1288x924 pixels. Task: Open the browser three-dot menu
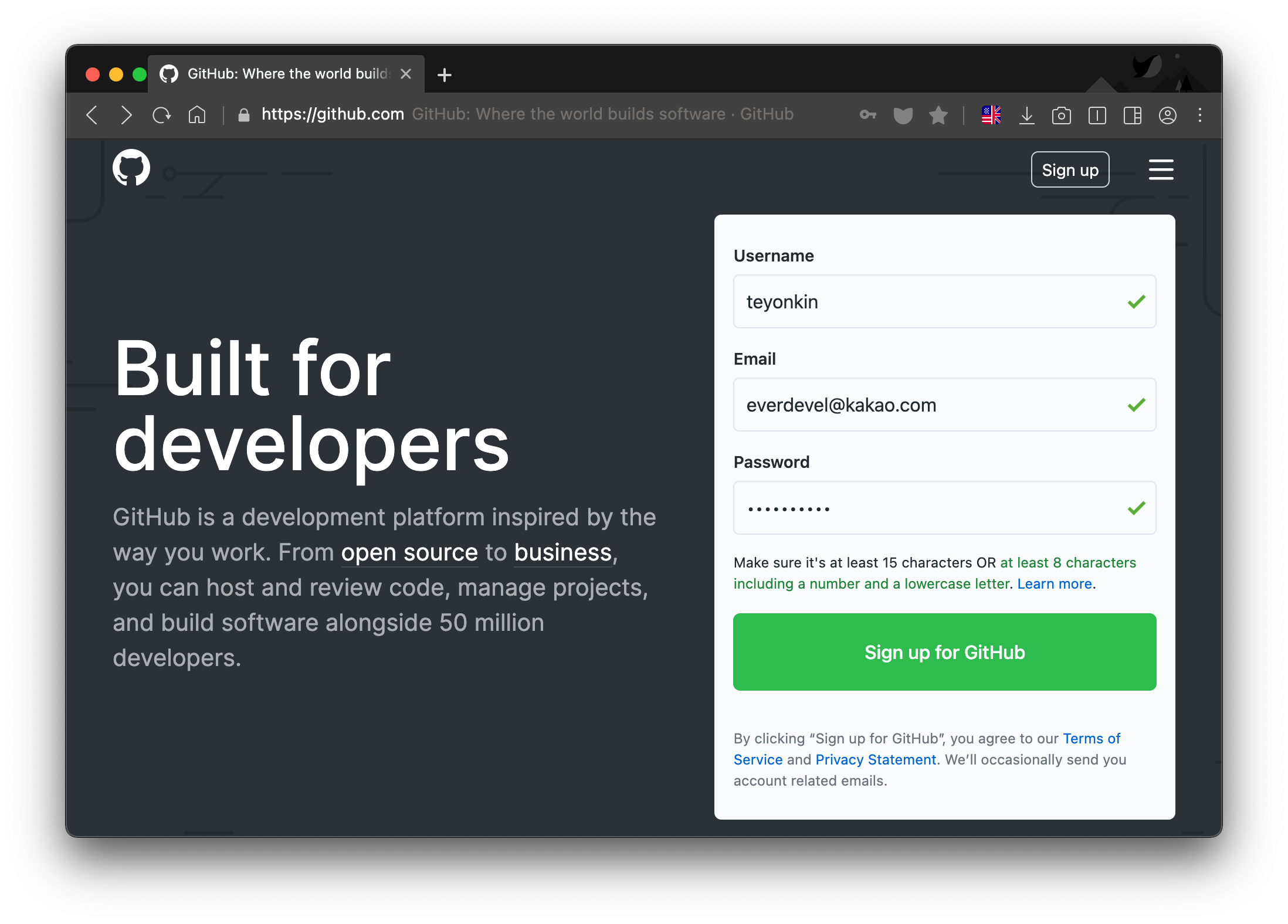coord(1200,115)
